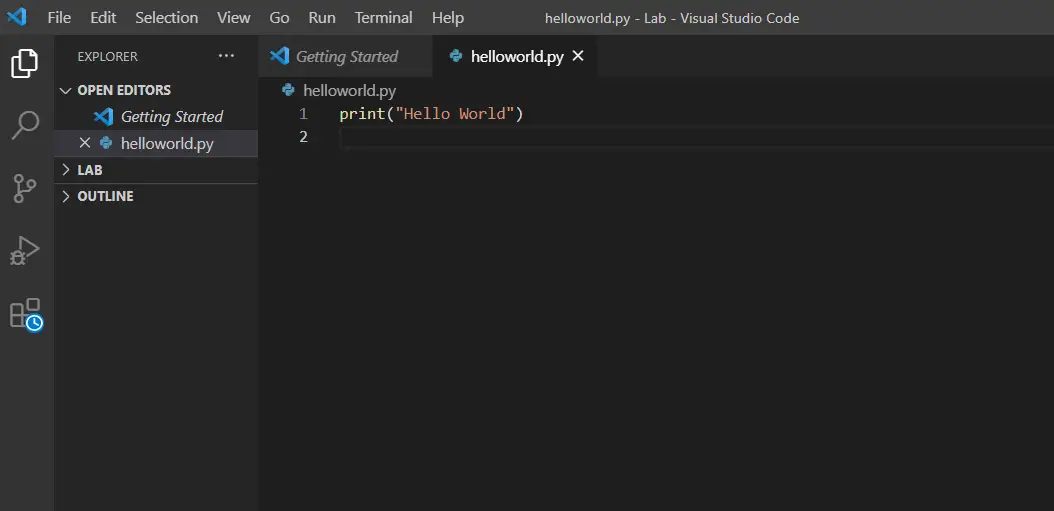Open the Terminal menu
Viewport: 1054px width, 511px height.
[x=384, y=17]
